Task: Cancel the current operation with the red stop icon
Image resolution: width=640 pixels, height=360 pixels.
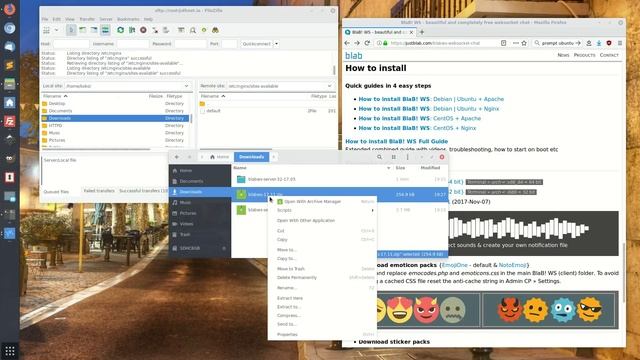Action: pos(143,30)
